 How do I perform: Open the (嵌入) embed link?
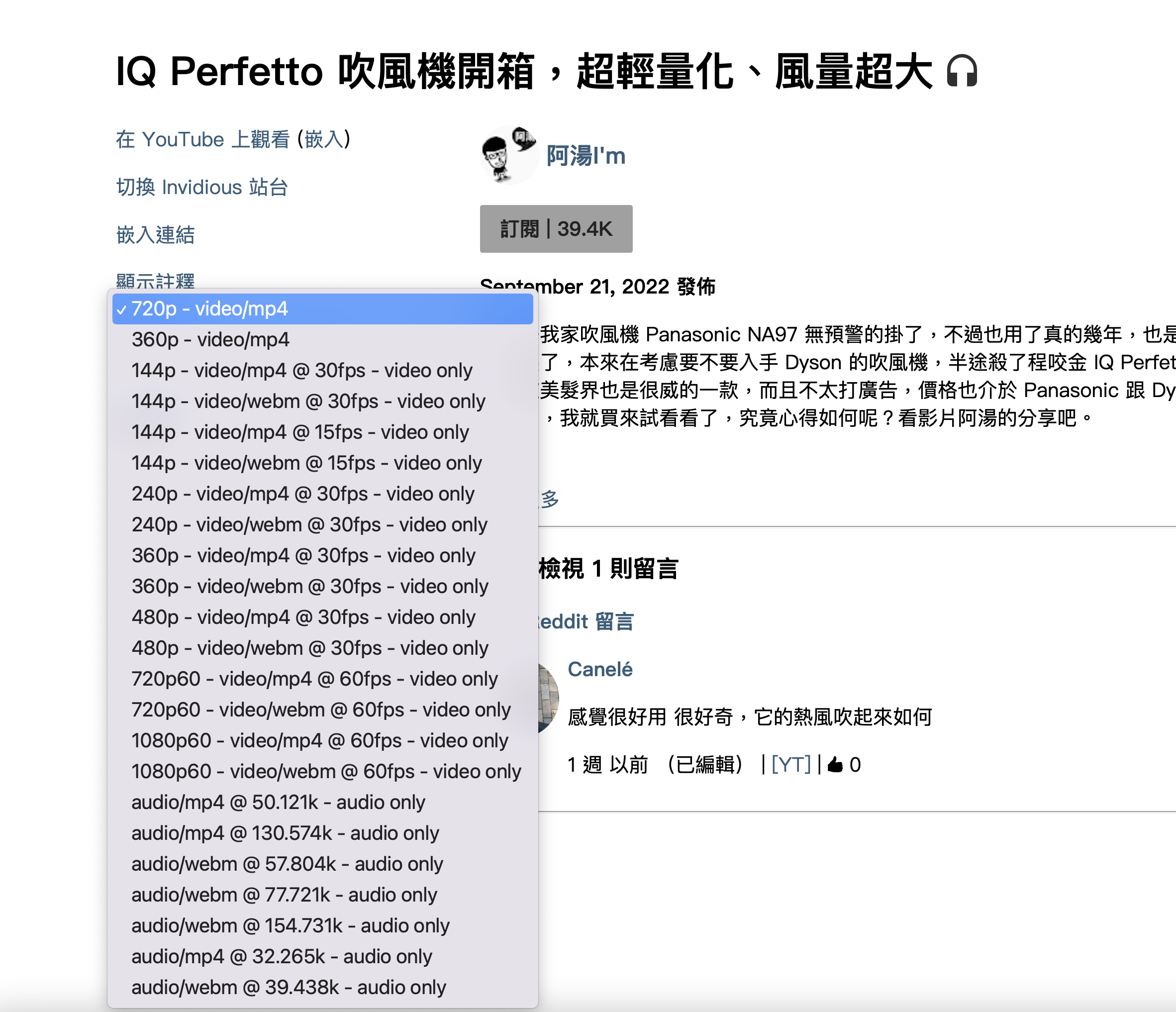coord(323,139)
